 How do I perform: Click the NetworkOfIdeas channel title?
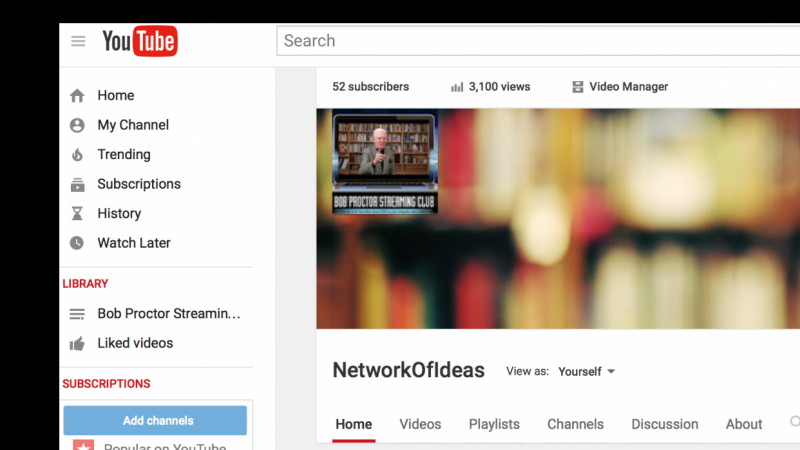pyautogui.click(x=409, y=370)
